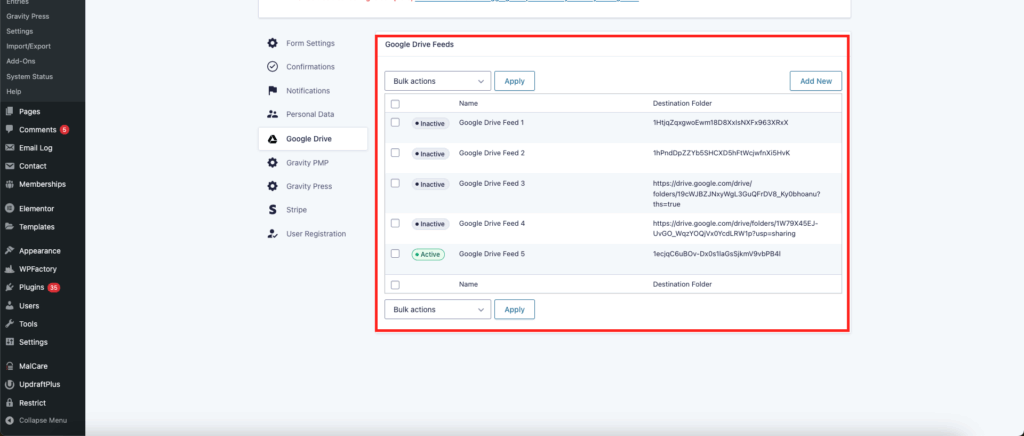Image resolution: width=1024 pixels, height=436 pixels.
Task: Click the Comments 5 count badge
Action: (64, 129)
